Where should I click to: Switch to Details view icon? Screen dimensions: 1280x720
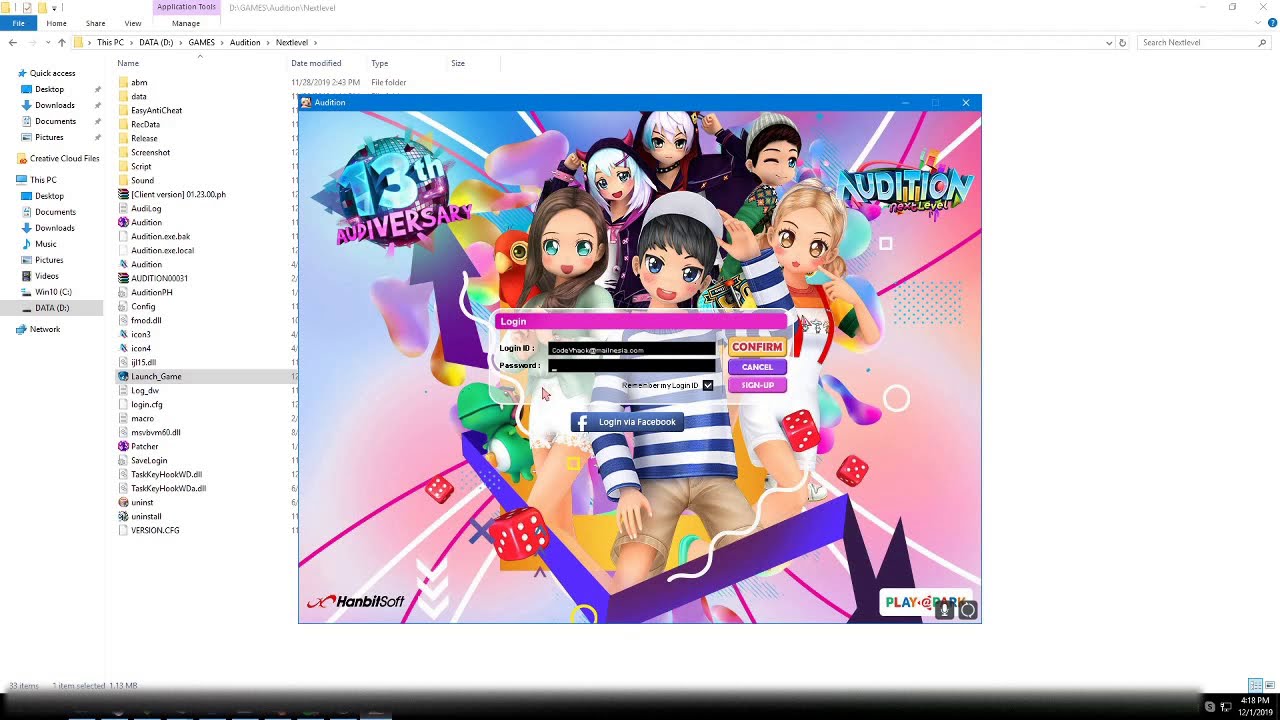1256,685
